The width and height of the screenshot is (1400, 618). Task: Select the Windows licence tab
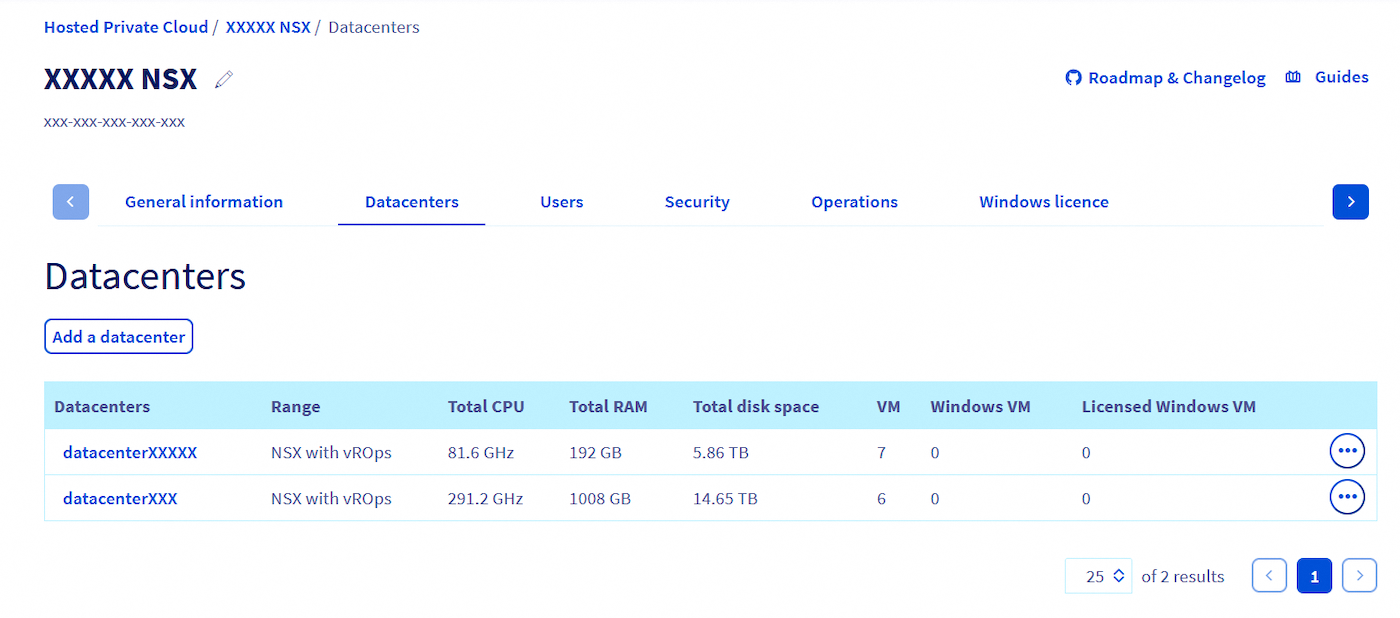[x=1043, y=202]
